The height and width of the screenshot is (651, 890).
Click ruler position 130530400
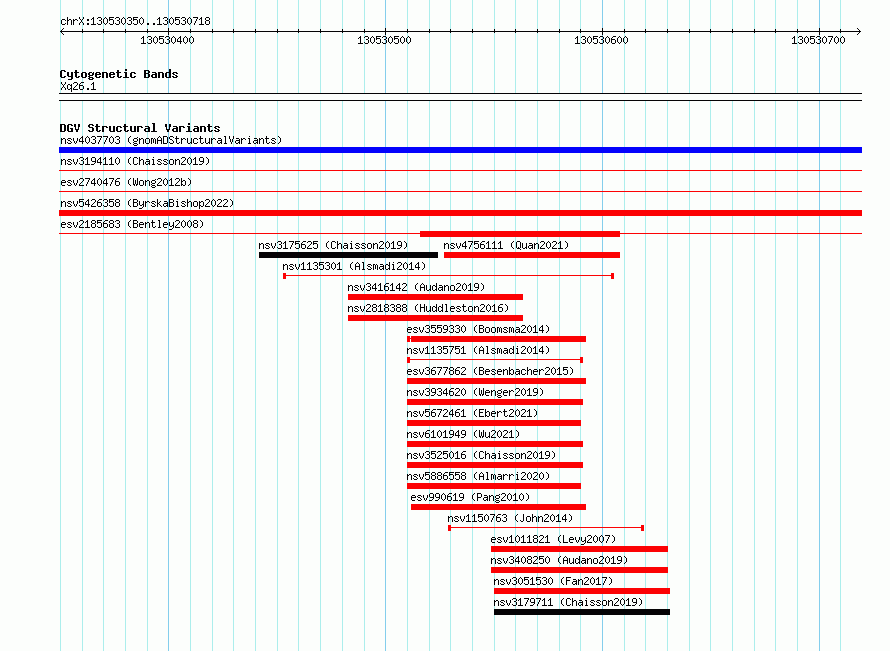click(x=167, y=40)
